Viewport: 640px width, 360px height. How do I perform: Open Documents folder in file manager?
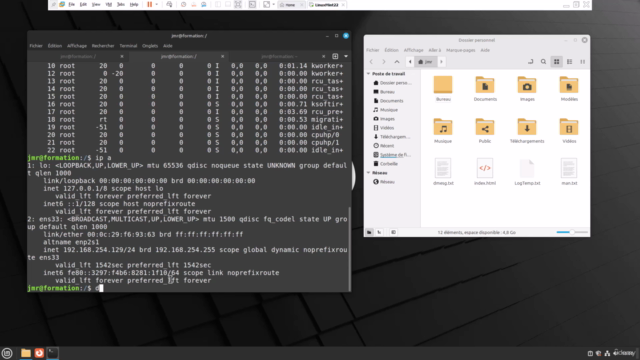485,89
